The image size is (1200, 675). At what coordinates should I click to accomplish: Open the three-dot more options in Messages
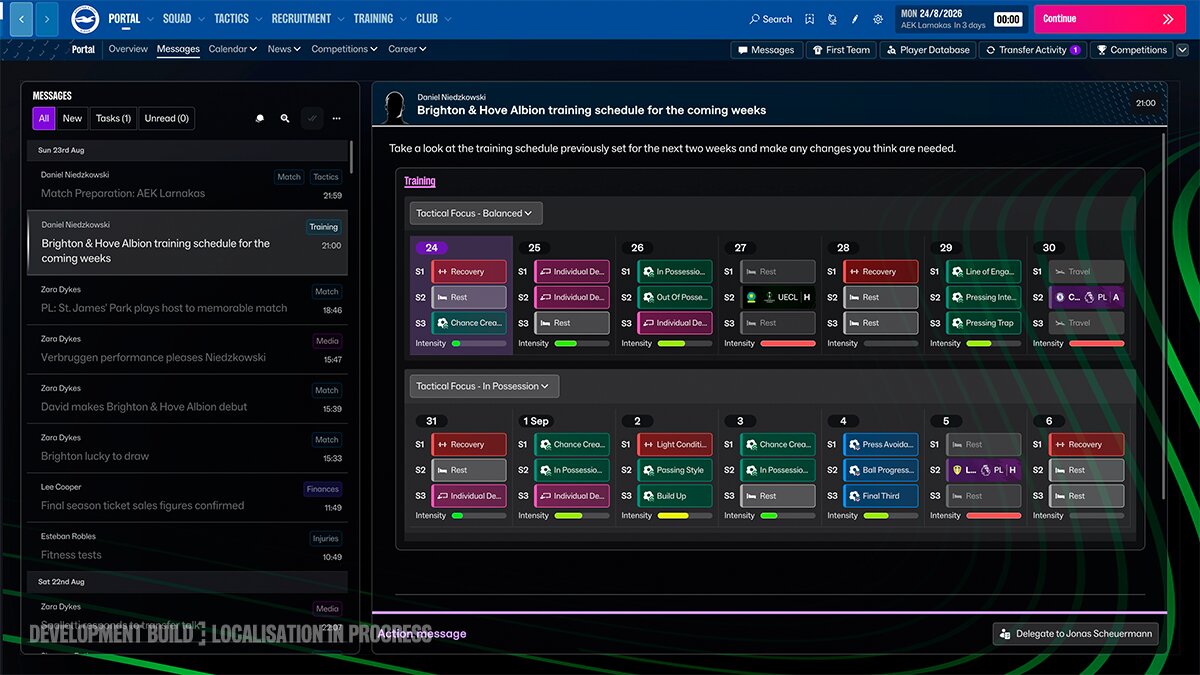337,118
